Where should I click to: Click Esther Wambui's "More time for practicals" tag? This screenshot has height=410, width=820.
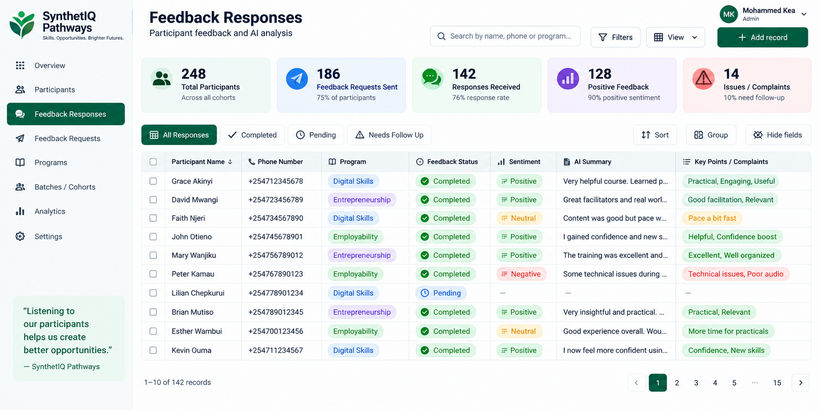pyautogui.click(x=728, y=331)
